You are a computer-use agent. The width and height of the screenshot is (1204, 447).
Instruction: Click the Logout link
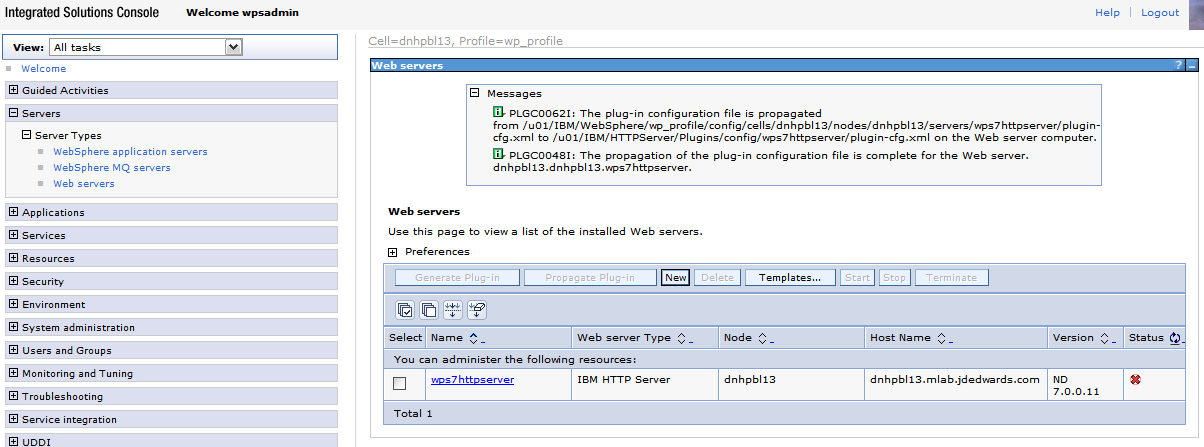click(1160, 12)
